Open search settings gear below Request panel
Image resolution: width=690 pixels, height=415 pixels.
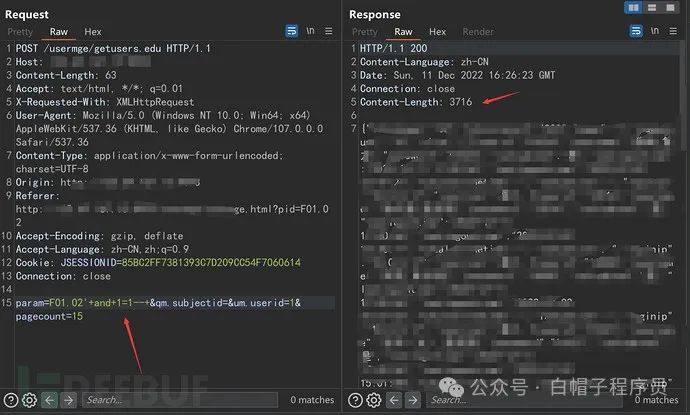coord(29,400)
